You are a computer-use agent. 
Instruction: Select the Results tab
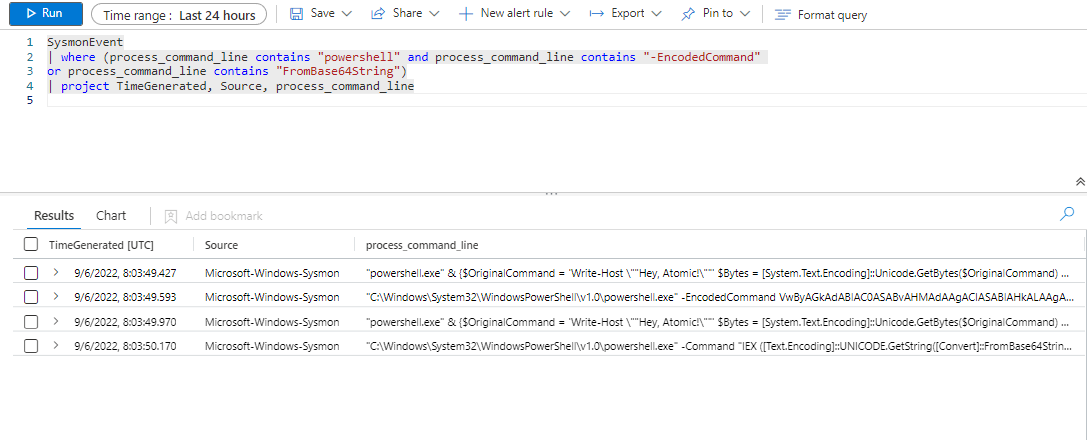pos(54,216)
